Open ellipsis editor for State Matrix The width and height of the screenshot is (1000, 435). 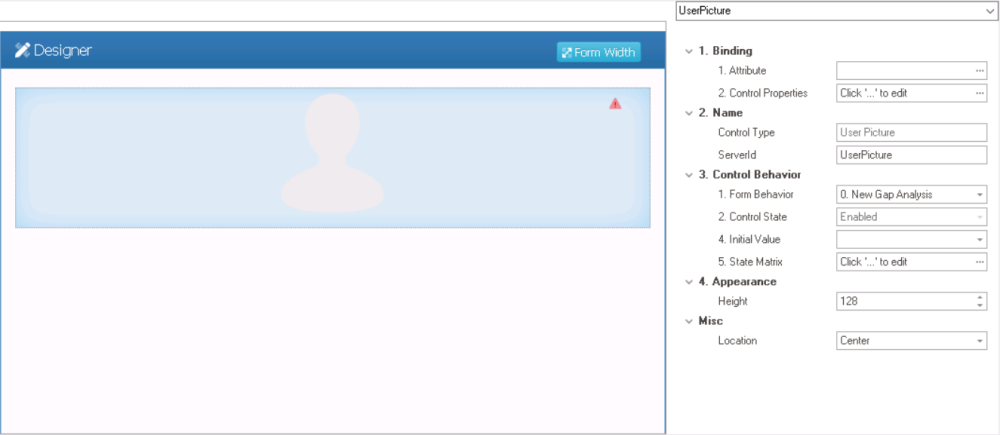tap(980, 262)
